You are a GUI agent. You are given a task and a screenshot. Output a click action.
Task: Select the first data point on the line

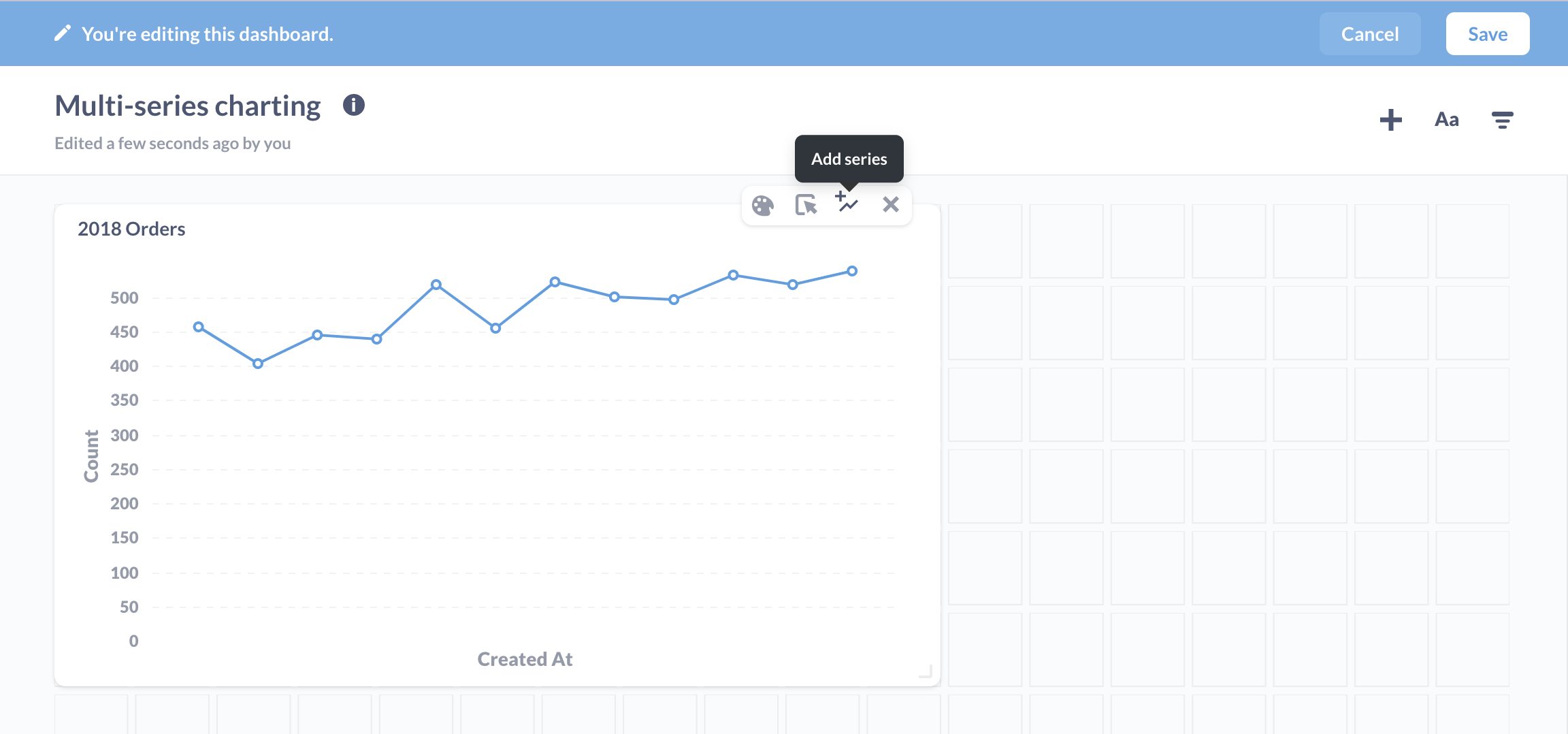(x=199, y=327)
